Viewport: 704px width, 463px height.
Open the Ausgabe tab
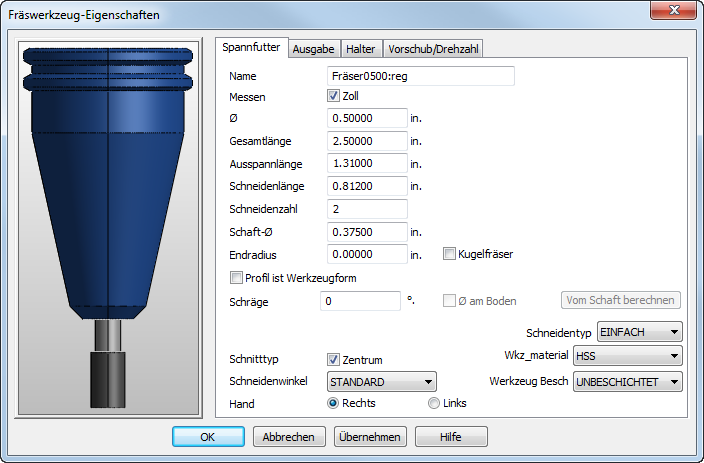pyautogui.click(x=313, y=49)
